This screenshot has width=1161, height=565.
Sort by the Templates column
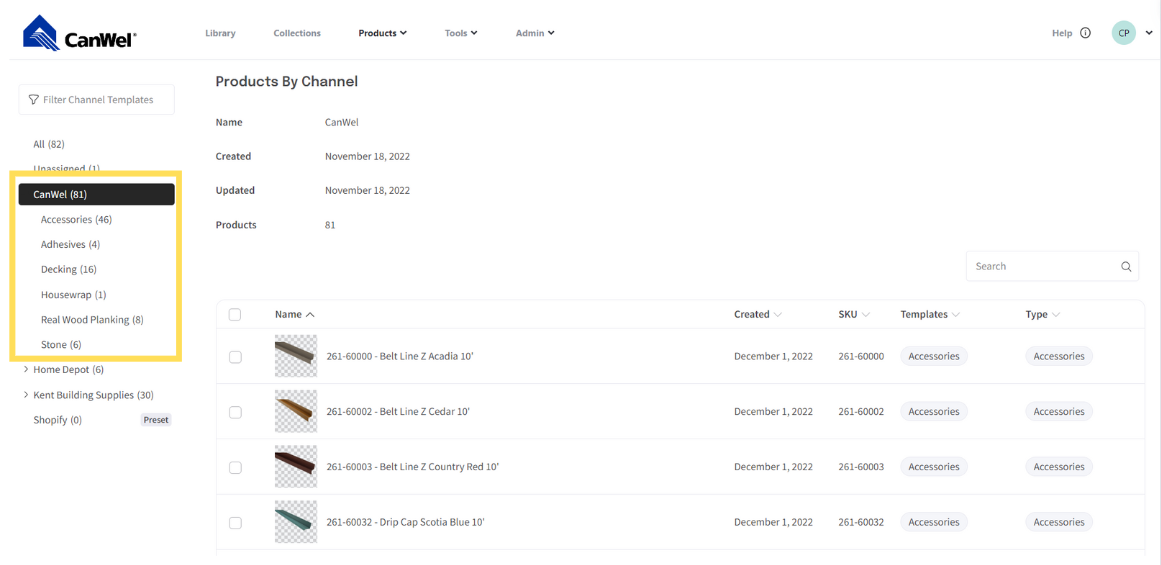click(x=930, y=314)
